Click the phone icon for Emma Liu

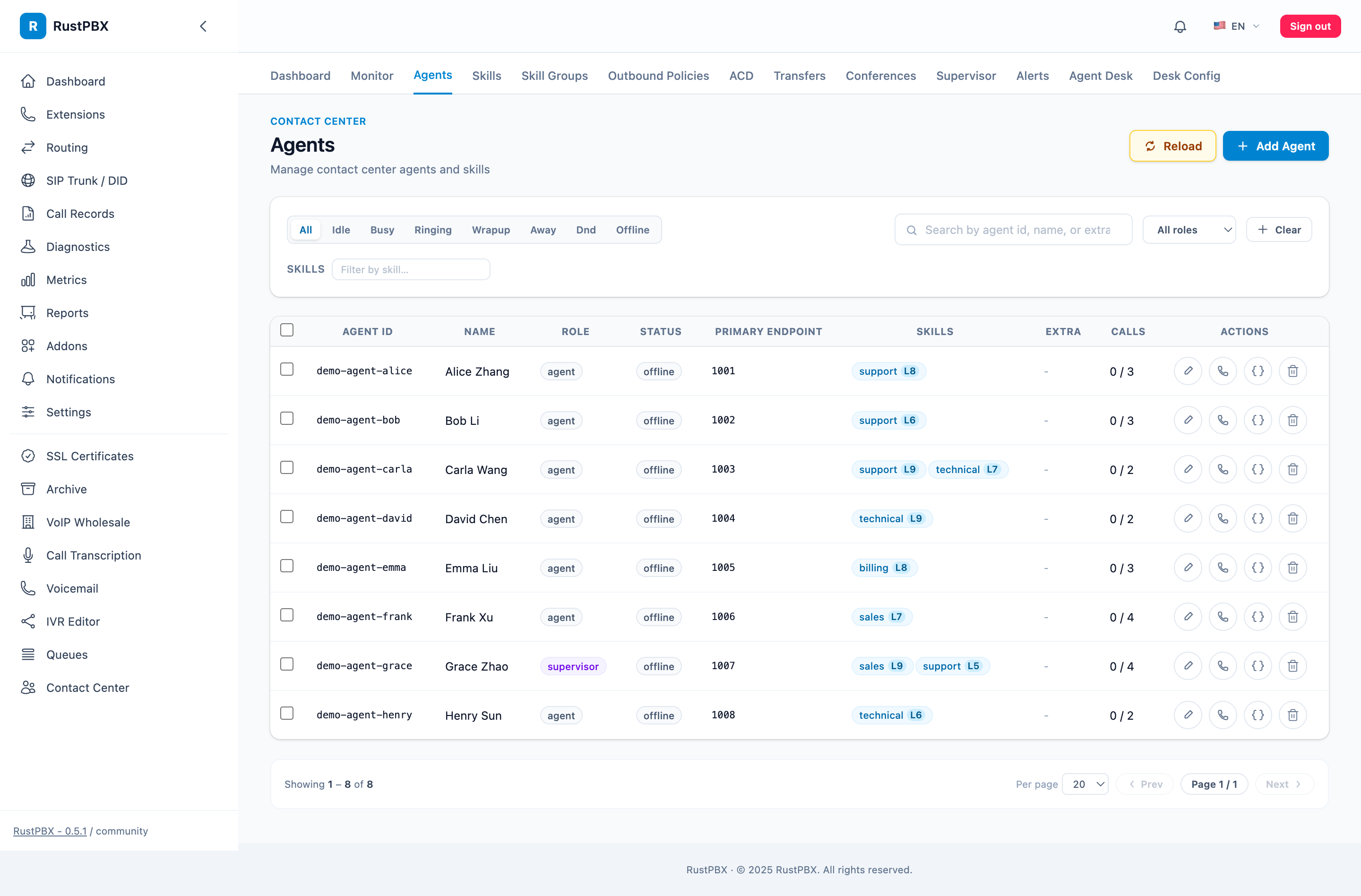coord(1223,568)
